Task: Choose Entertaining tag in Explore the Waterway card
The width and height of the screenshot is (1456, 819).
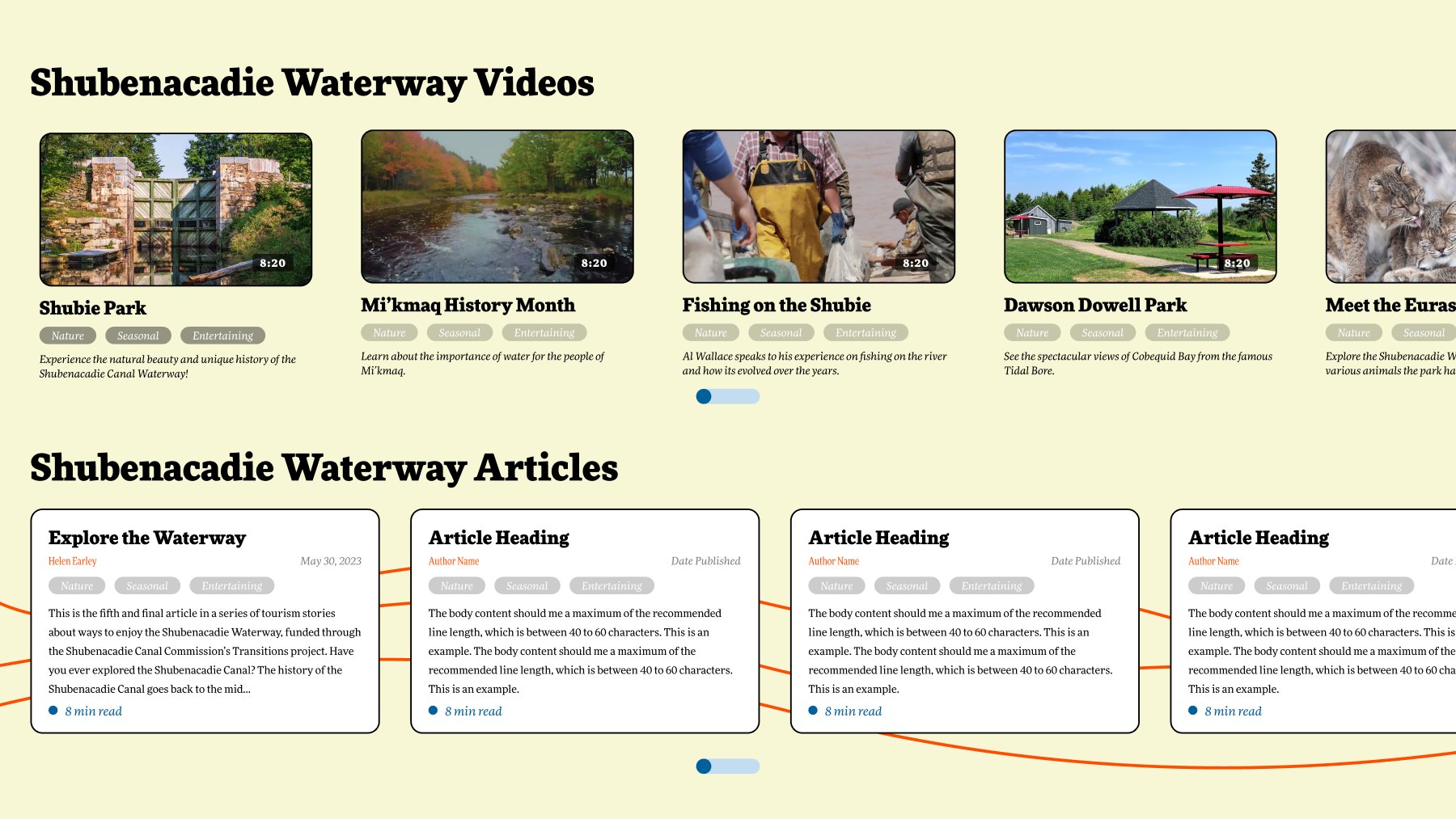Action: [x=232, y=586]
